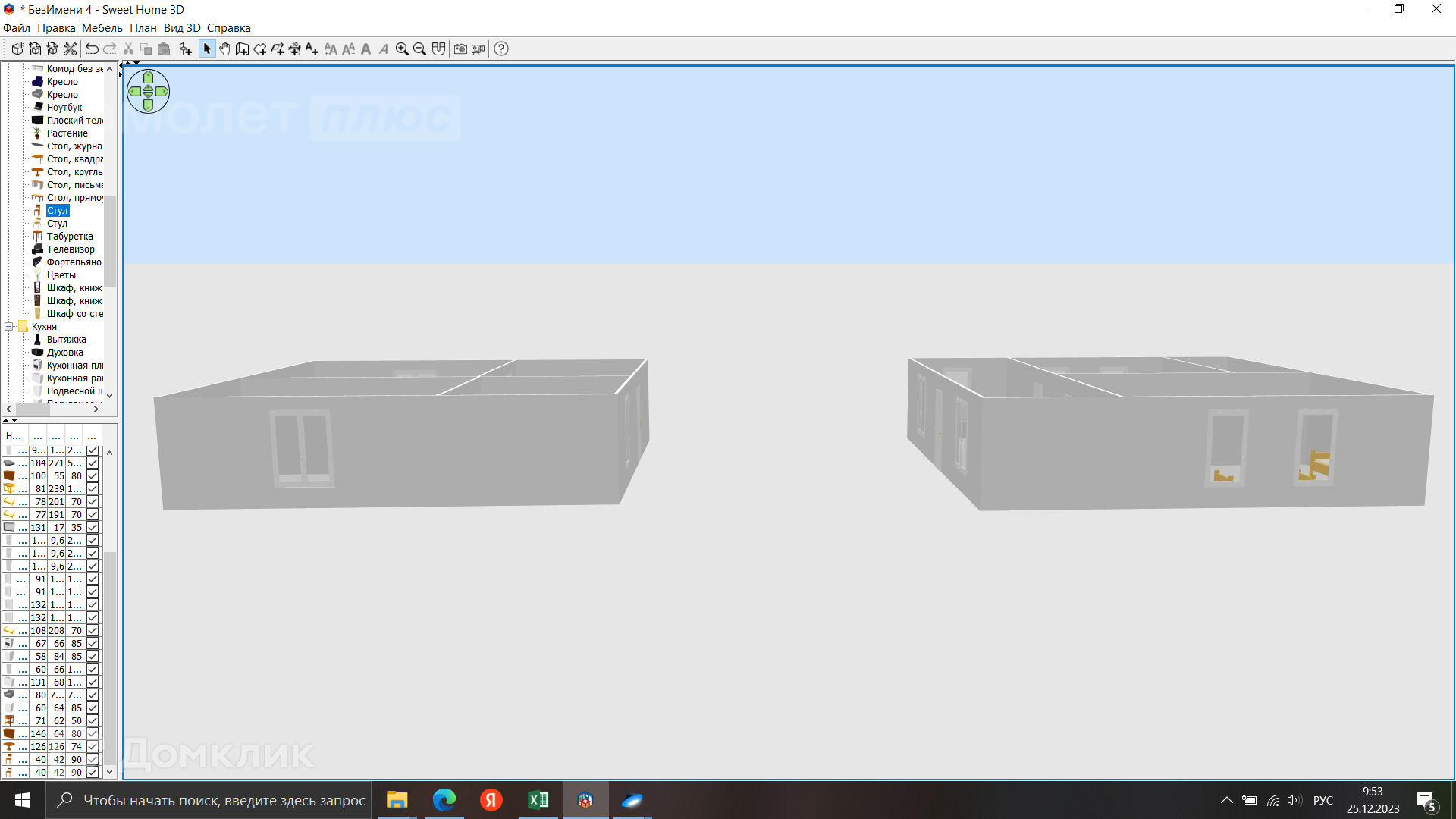Open Excel from the Windows taskbar
The height and width of the screenshot is (819, 1456).
coord(538,800)
